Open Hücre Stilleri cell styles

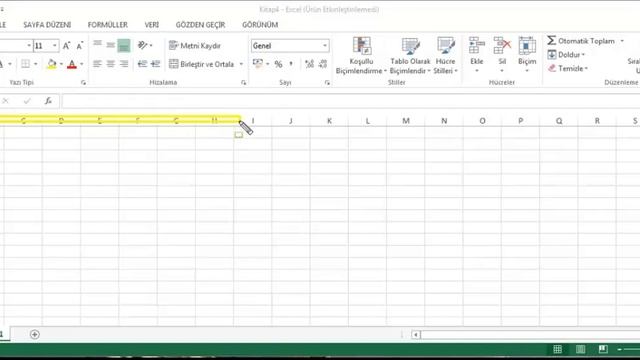pos(445,56)
